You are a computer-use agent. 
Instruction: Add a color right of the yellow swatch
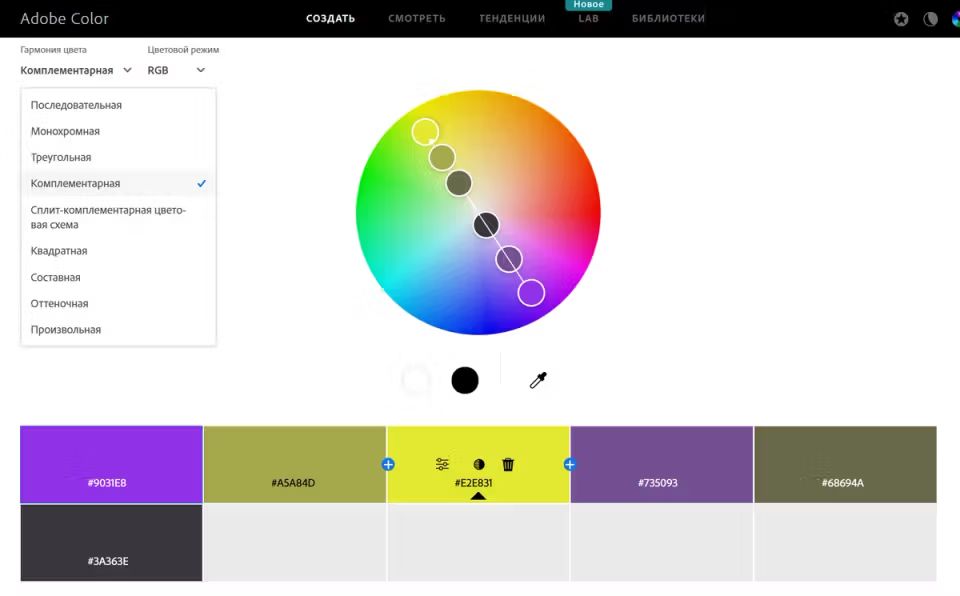[570, 464]
